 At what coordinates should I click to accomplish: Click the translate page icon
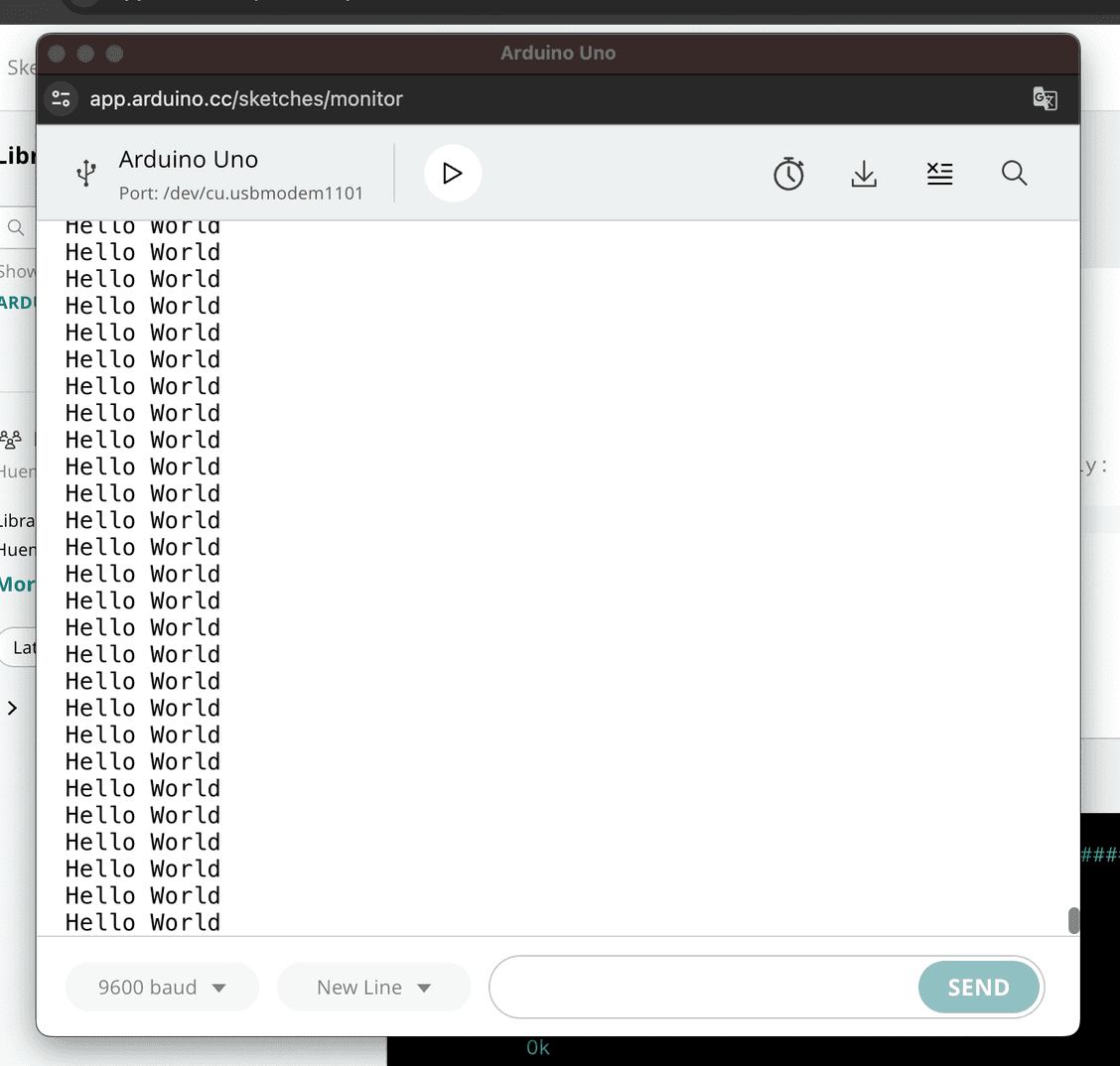(x=1045, y=98)
